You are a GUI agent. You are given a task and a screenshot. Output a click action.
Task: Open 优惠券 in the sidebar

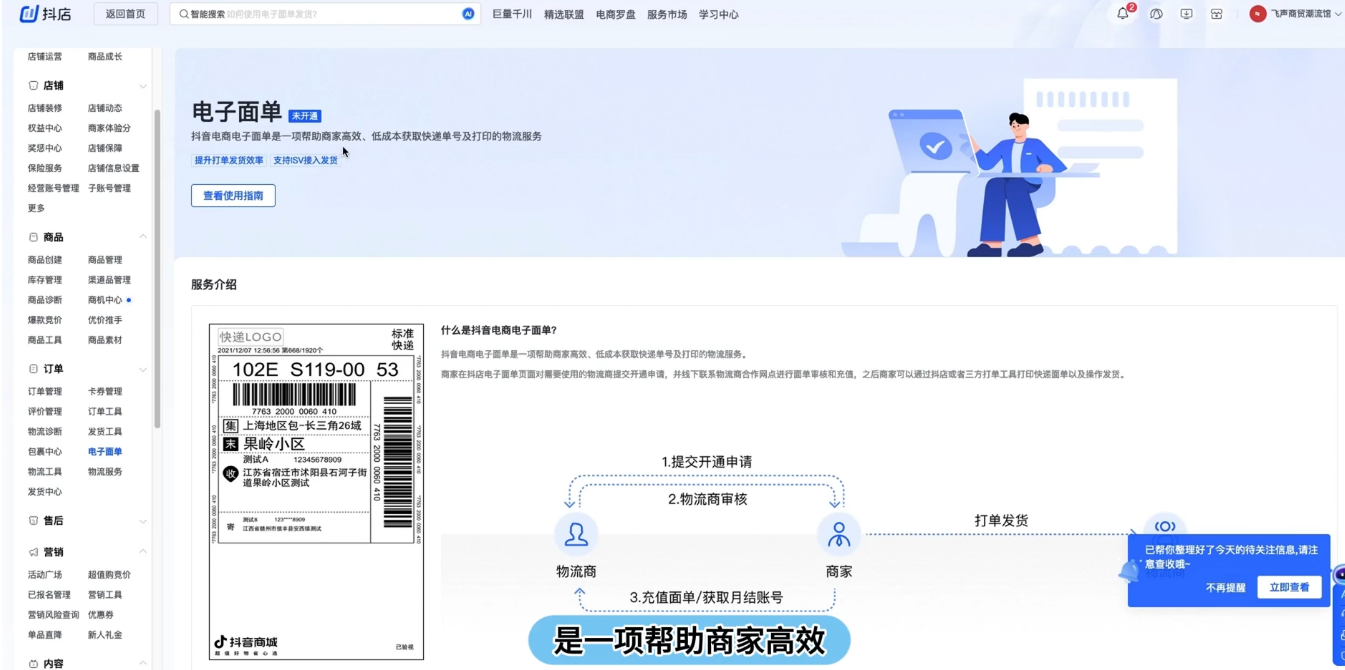click(x=101, y=615)
